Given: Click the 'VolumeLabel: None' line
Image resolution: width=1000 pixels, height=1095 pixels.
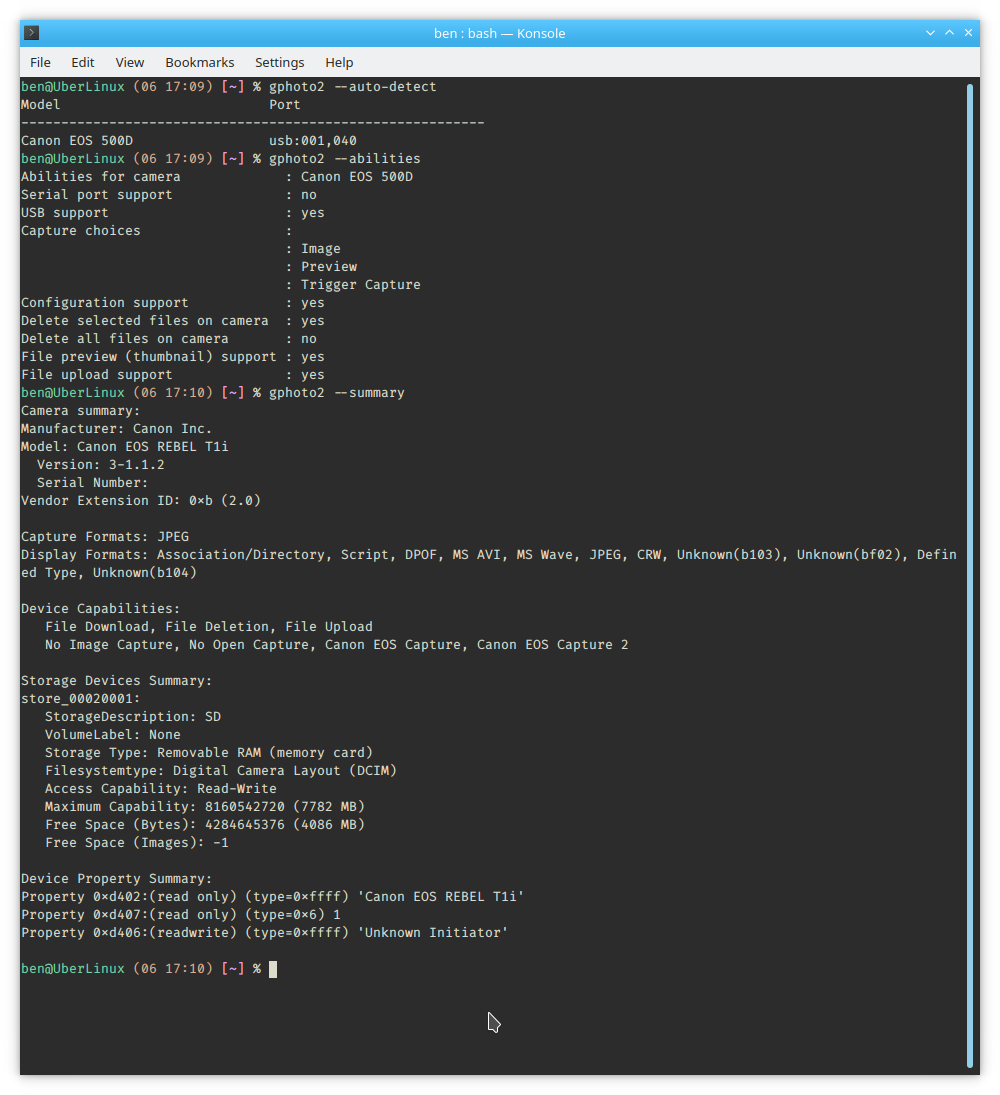Looking at the screenshot, I should click(x=112, y=735).
